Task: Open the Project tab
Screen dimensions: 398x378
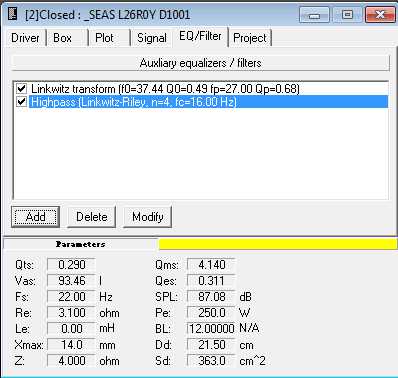Action: [250, 38]
